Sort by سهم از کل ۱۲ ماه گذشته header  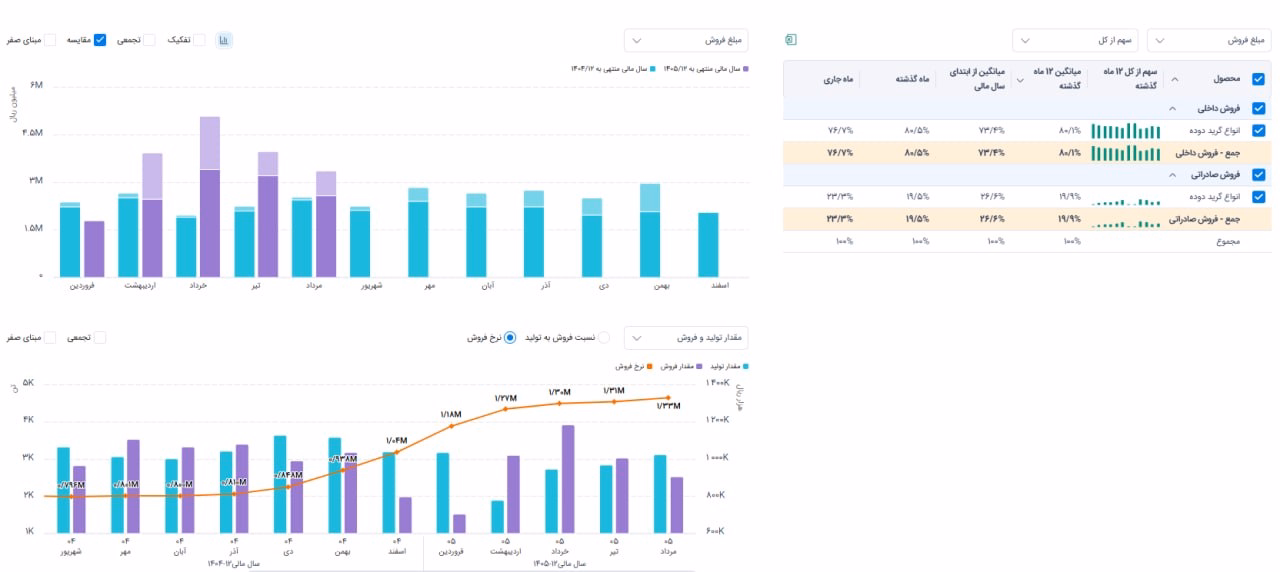pyautogui.click(x=1130, y=79)
